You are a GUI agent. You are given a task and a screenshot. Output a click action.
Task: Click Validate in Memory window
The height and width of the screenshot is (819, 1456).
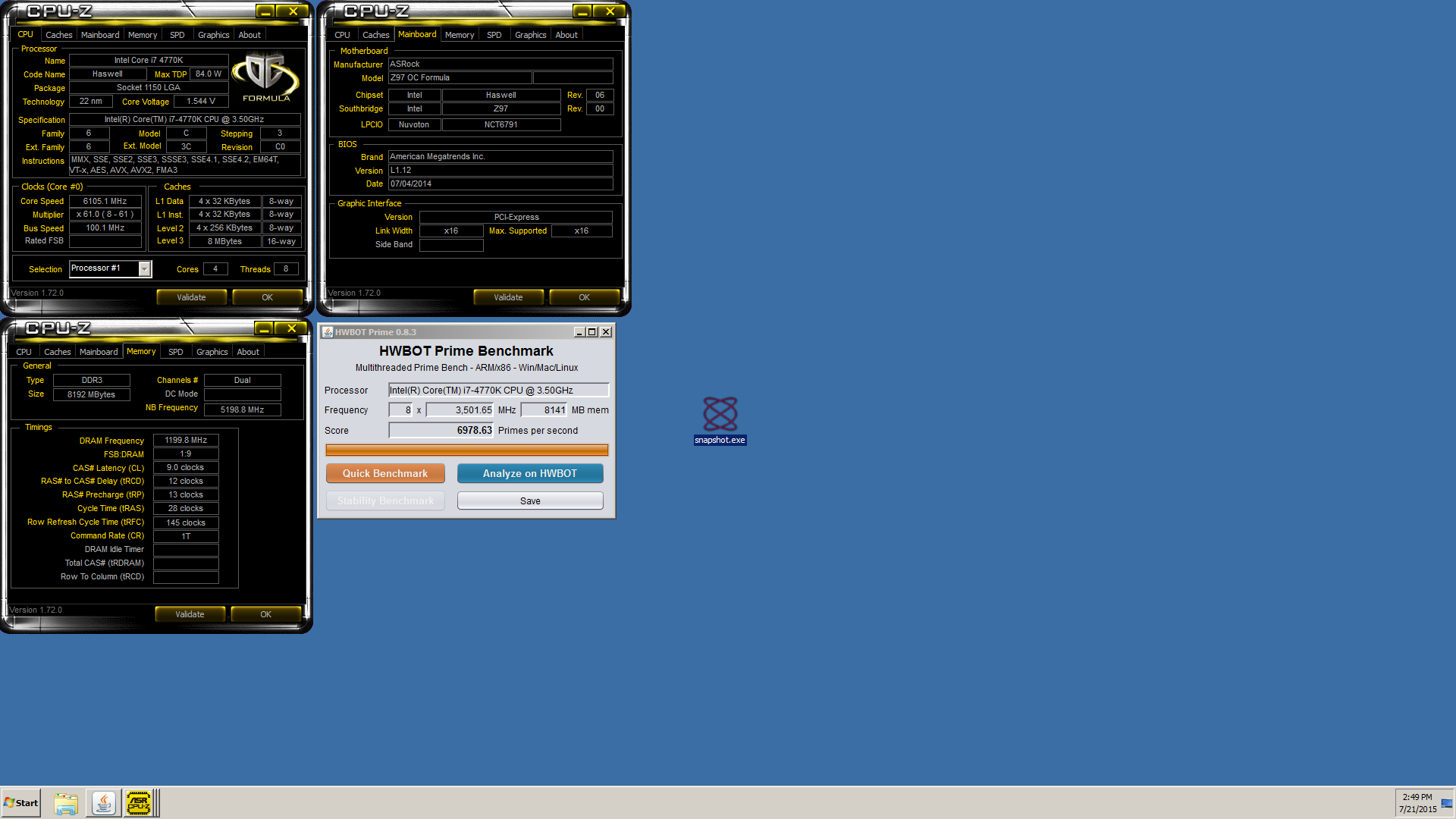point(190,614)
